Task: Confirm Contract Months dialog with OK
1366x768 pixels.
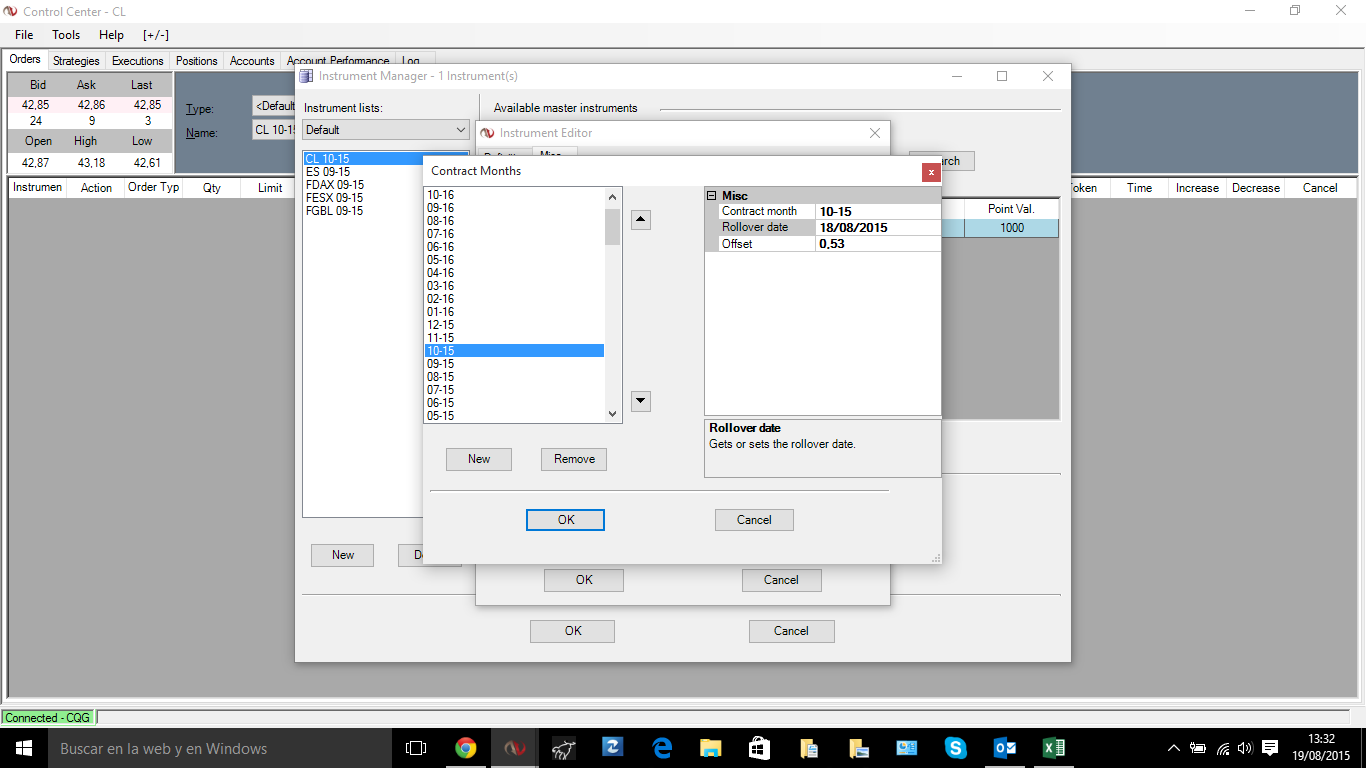Action: (x=566, y=520)
